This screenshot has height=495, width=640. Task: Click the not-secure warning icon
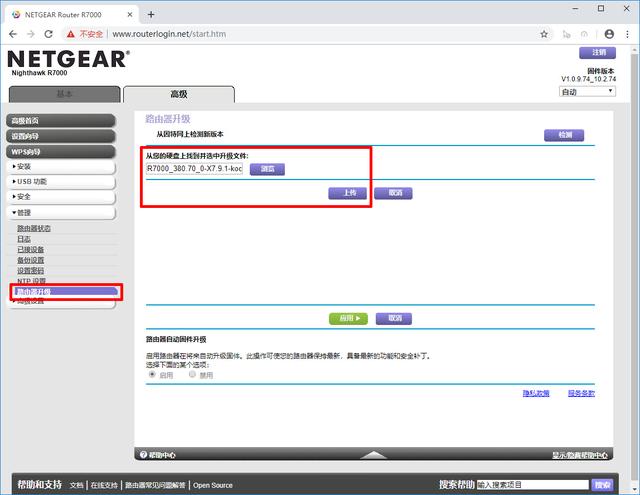(x=71, y=34)
